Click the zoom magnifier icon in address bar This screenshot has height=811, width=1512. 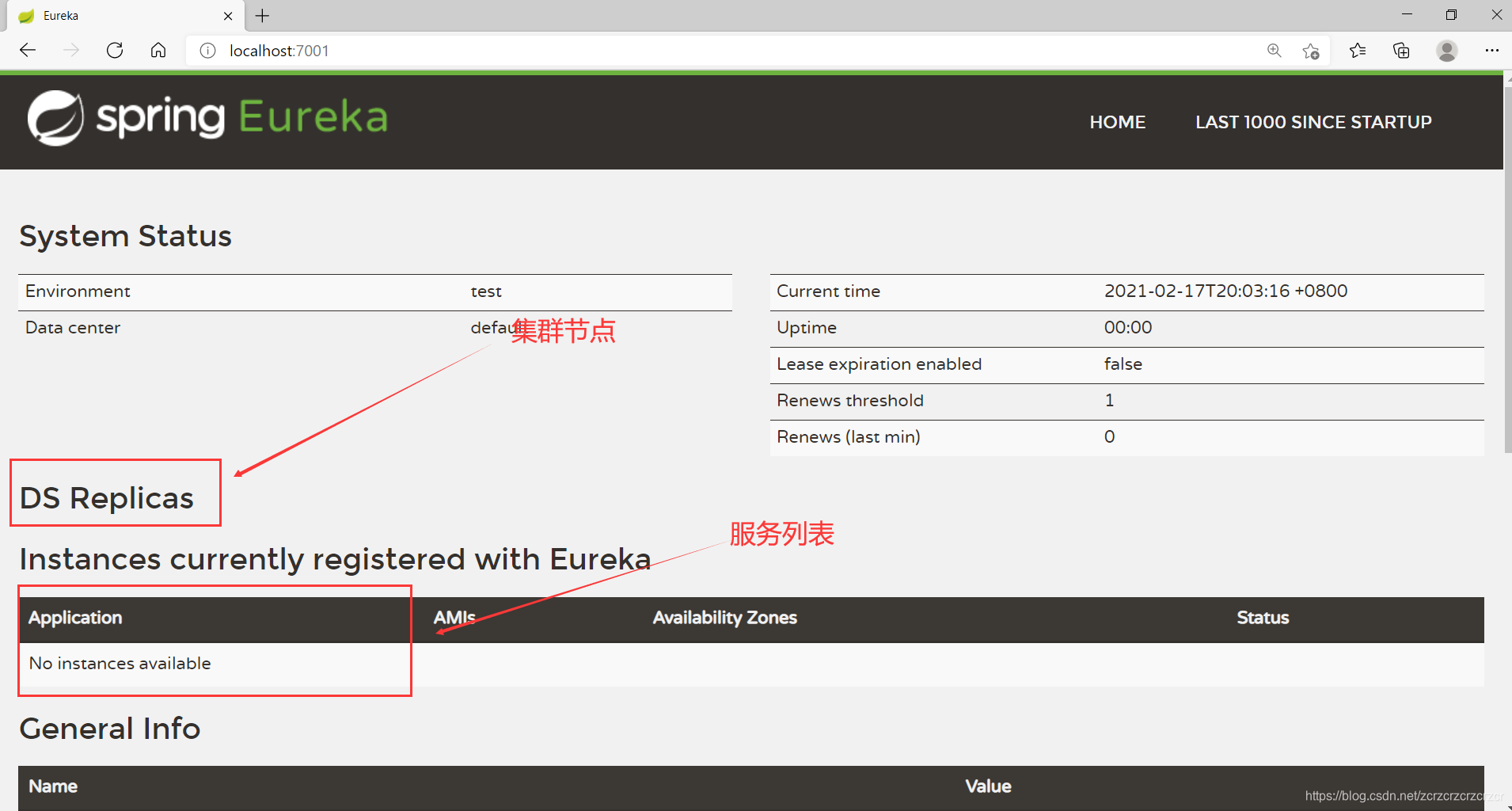1275,51
